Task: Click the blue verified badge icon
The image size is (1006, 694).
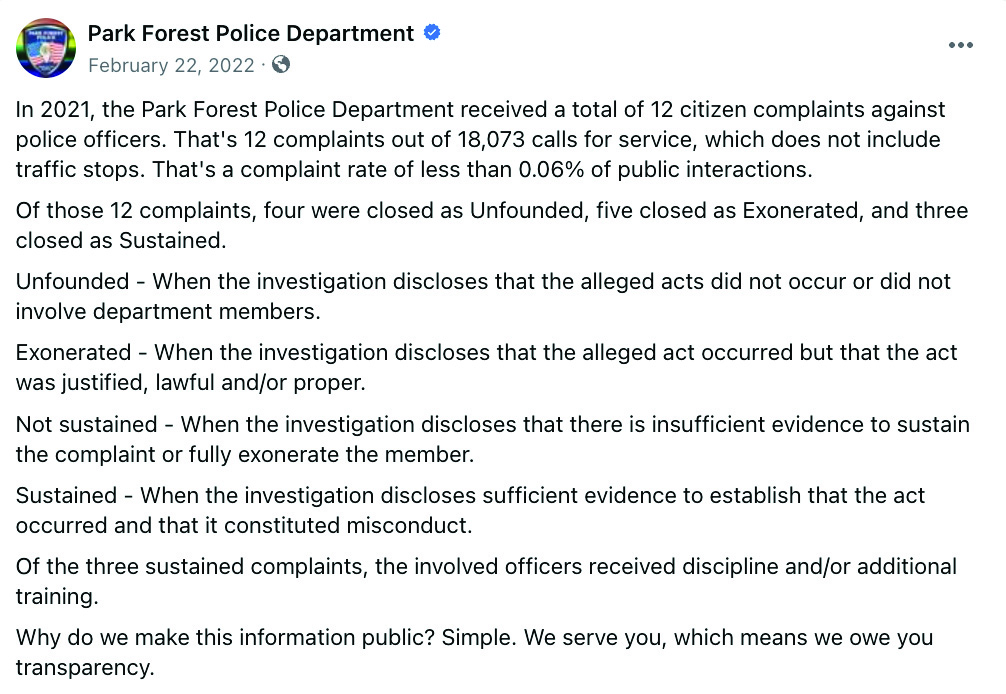Action: (x=431, y=33)
